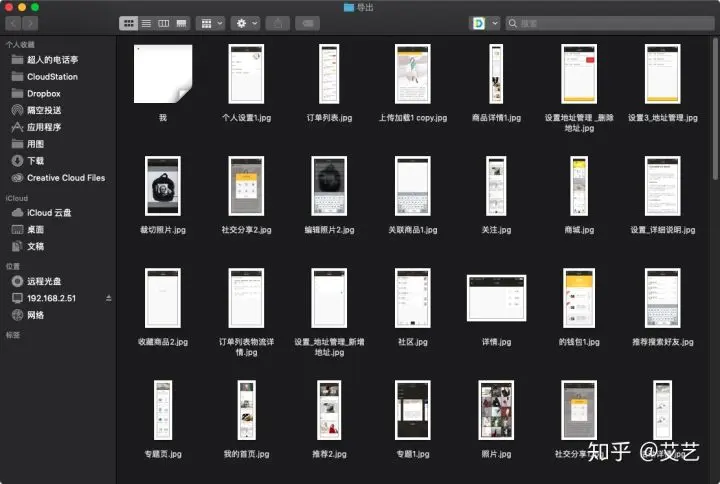Click the vertical scrollbar thumb
720x484 pixels.
point(715,109)
